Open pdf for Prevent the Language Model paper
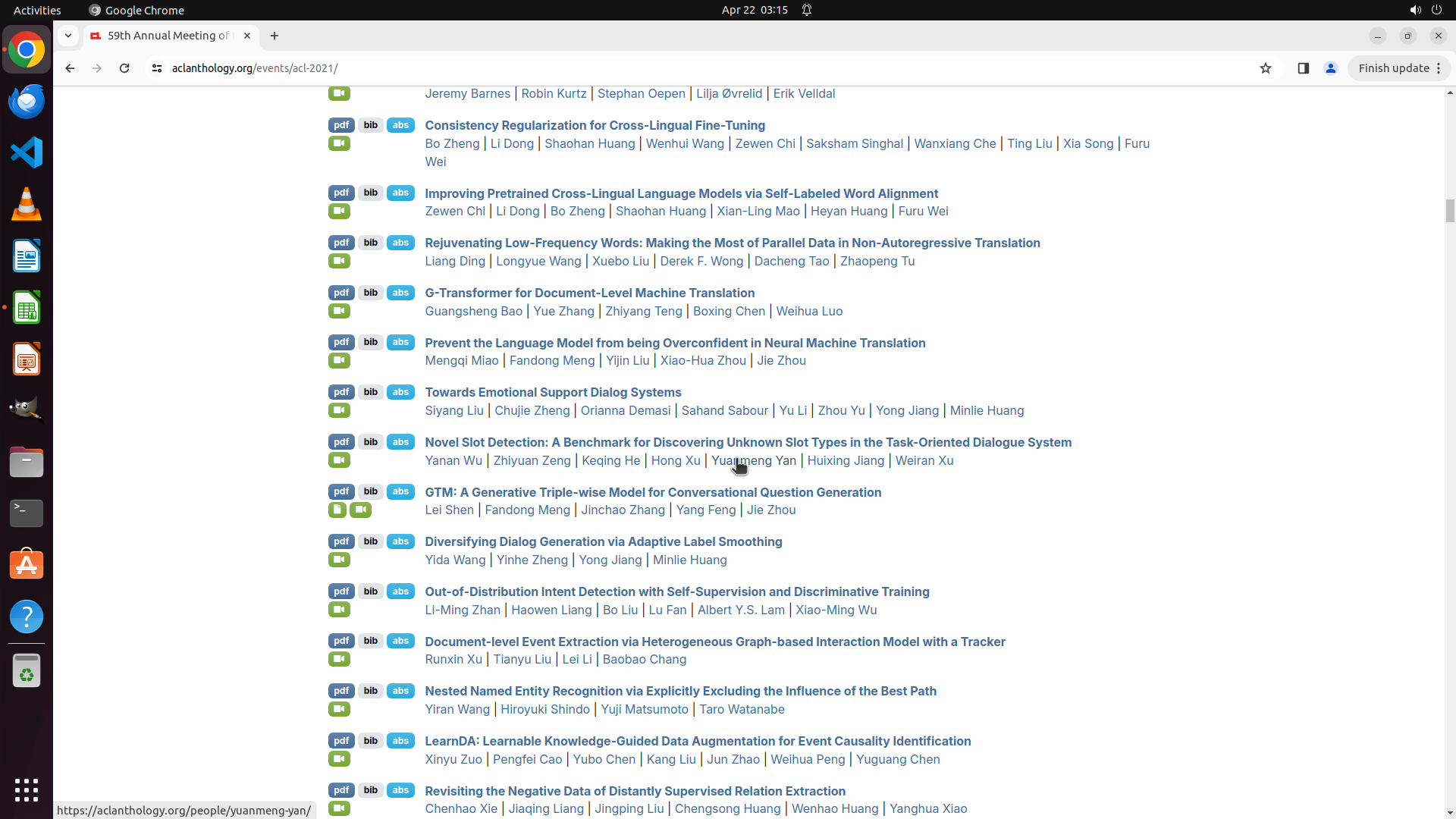The image size is (1456, 819). click(x=341, y=342)
